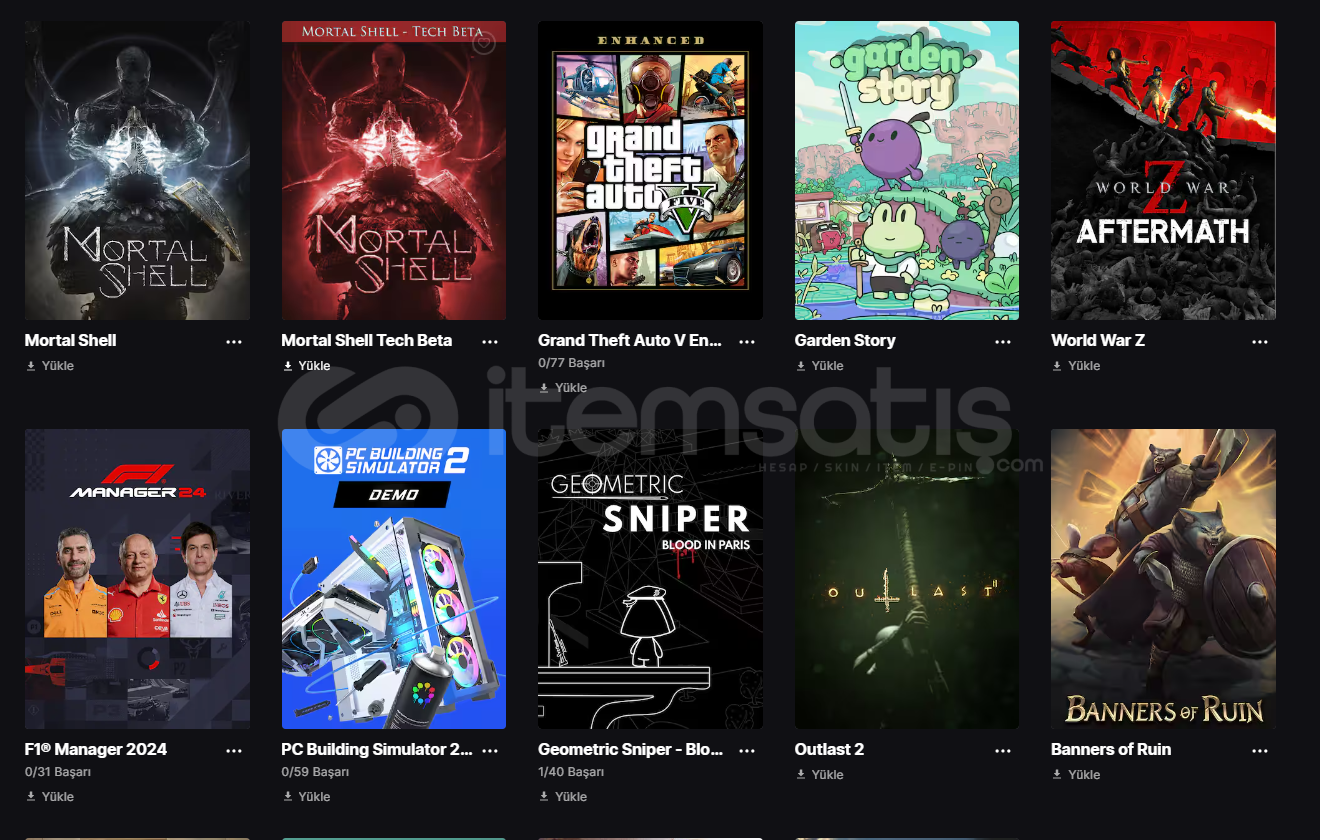Open the F1 Manager 24 cover thumbnail
The height and width of the screenshot is (840, 1320).
[x=137, y=579]
